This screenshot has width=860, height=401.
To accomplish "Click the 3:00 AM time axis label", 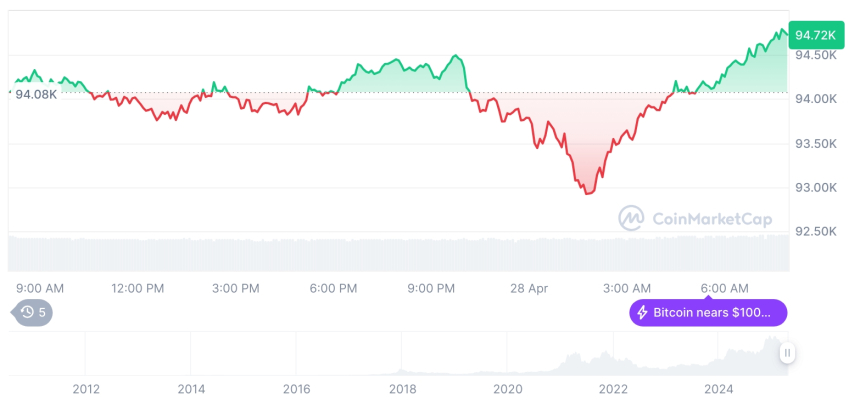I will point(628,288).
